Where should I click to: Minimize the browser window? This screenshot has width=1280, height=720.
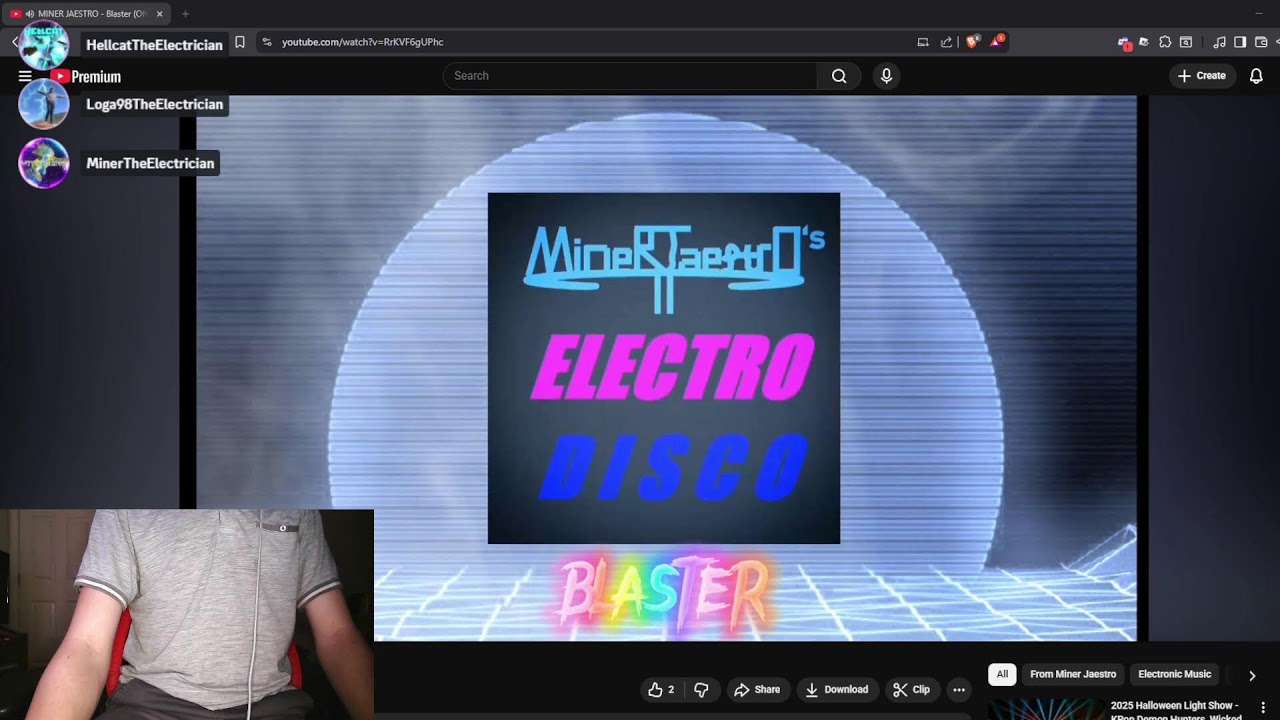click(x=1258, y=13)
